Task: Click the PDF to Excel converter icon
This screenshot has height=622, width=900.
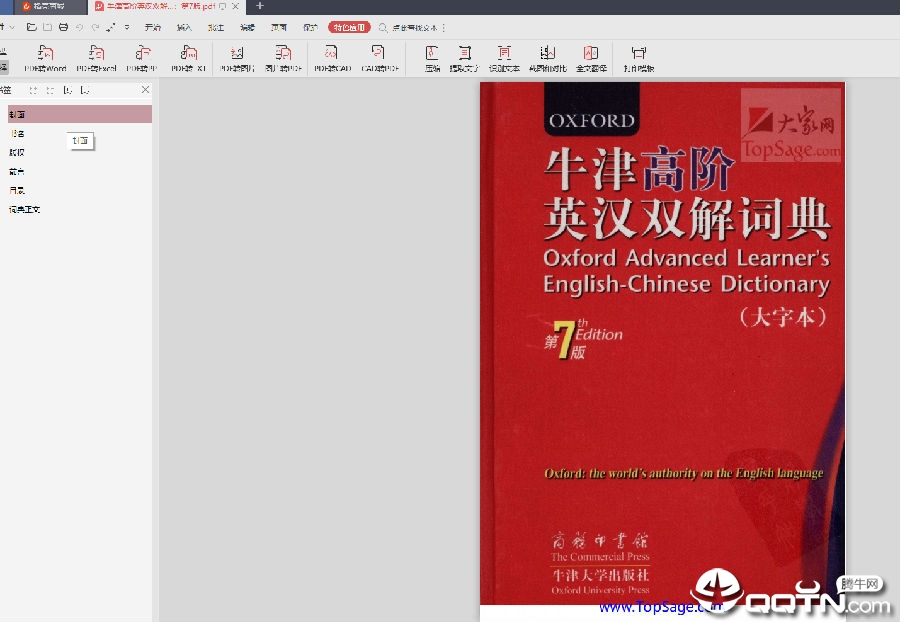Action: point(96,53)
